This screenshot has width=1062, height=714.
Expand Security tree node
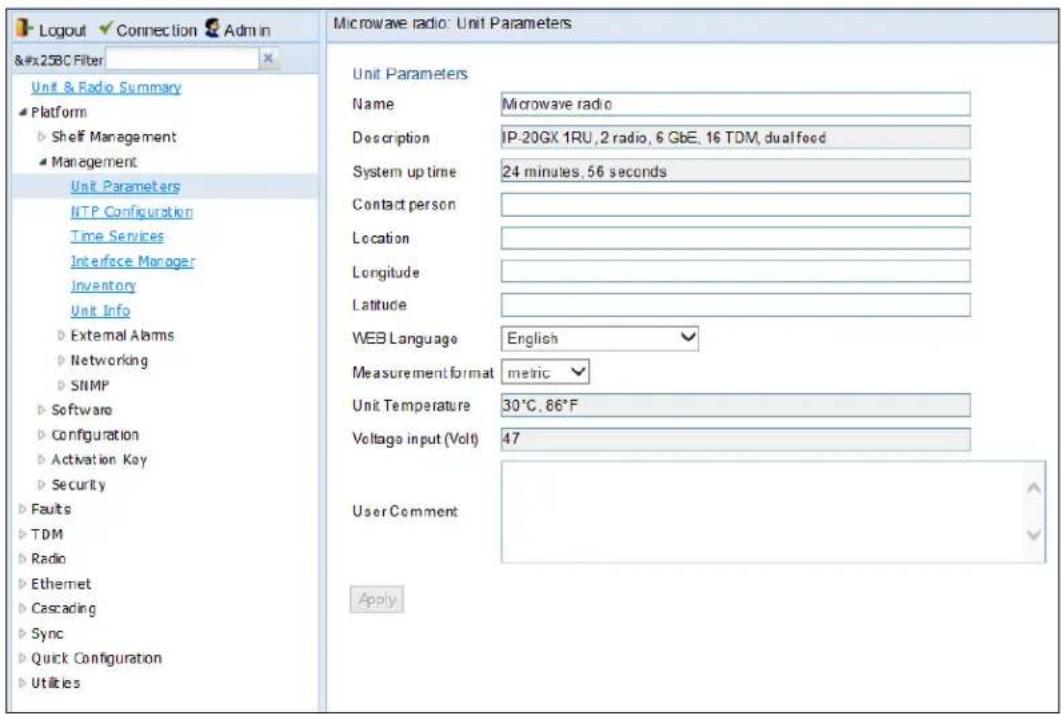(42, 485)
